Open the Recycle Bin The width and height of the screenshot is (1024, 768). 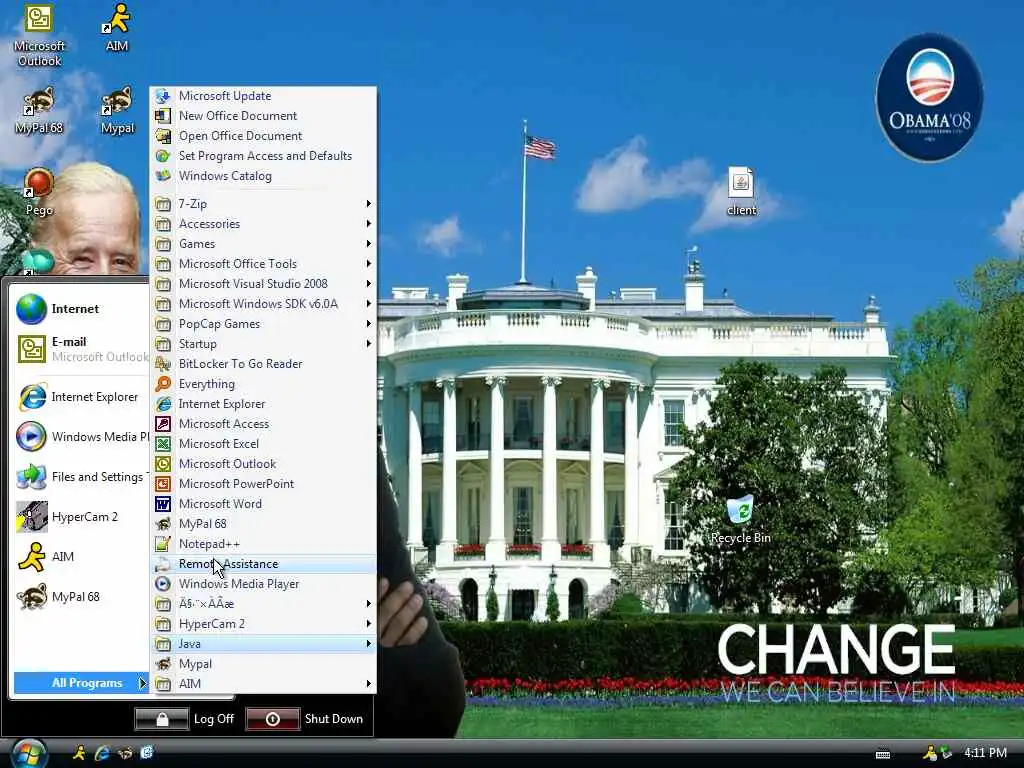(x=741, y=519)
